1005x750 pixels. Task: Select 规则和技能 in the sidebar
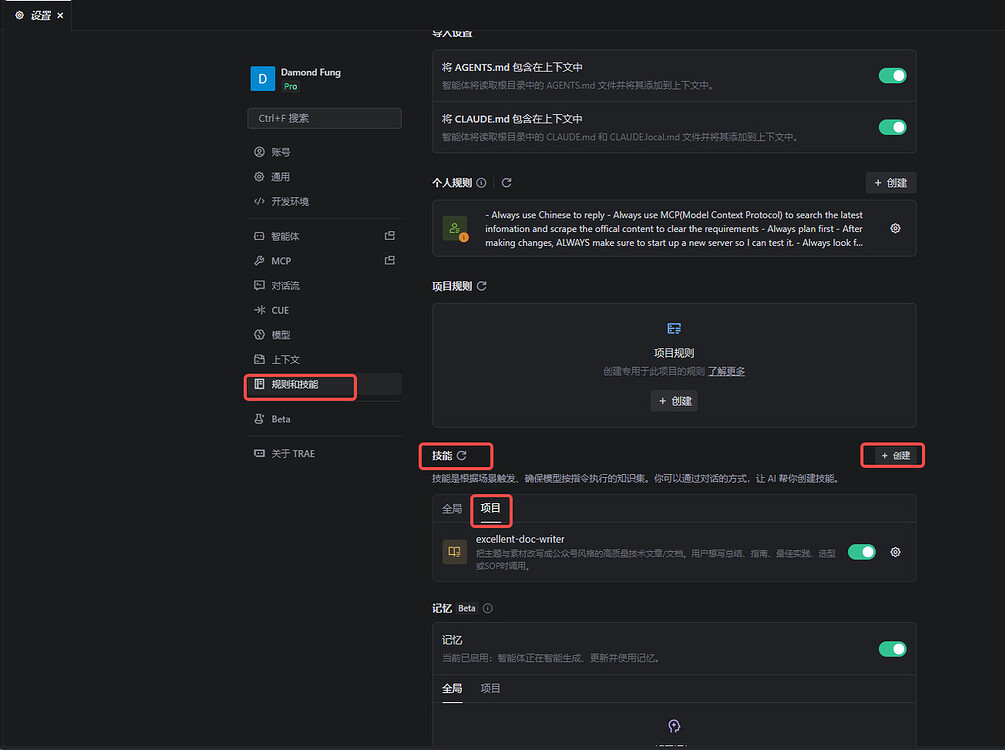(x=324, y=384)
